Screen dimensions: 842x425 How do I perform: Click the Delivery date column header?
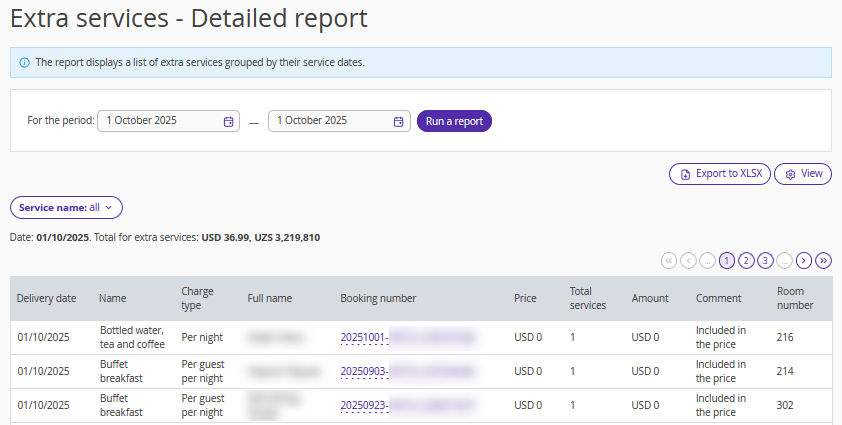click(47, 298)
